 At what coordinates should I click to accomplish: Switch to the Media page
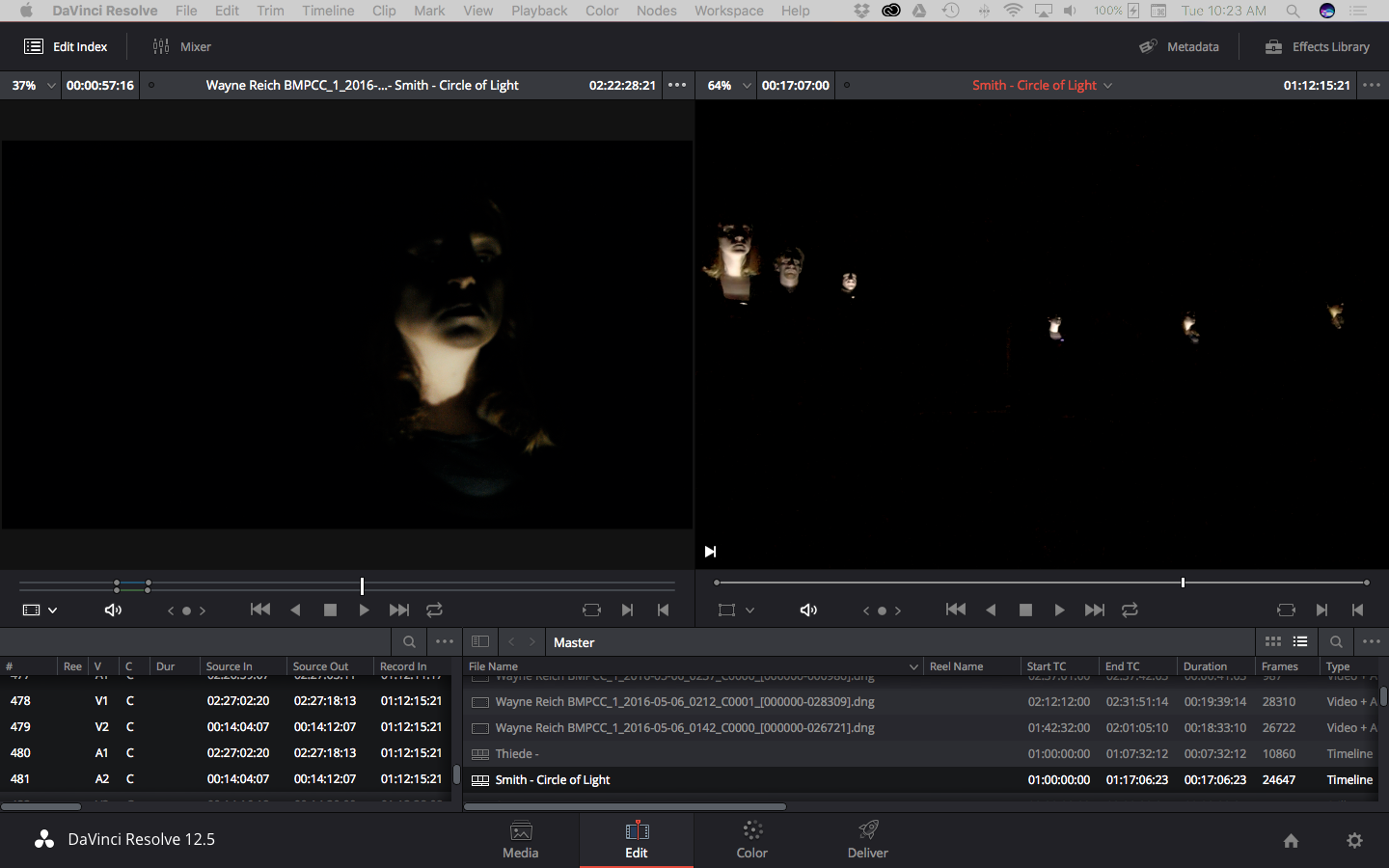pyautogui.click(x=521, y=839)
